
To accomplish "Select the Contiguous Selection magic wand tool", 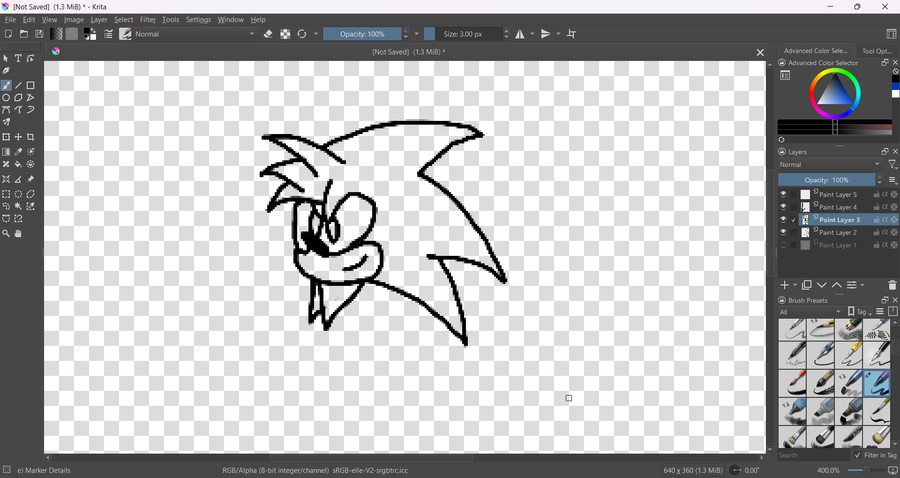I will tap(18, 206).
